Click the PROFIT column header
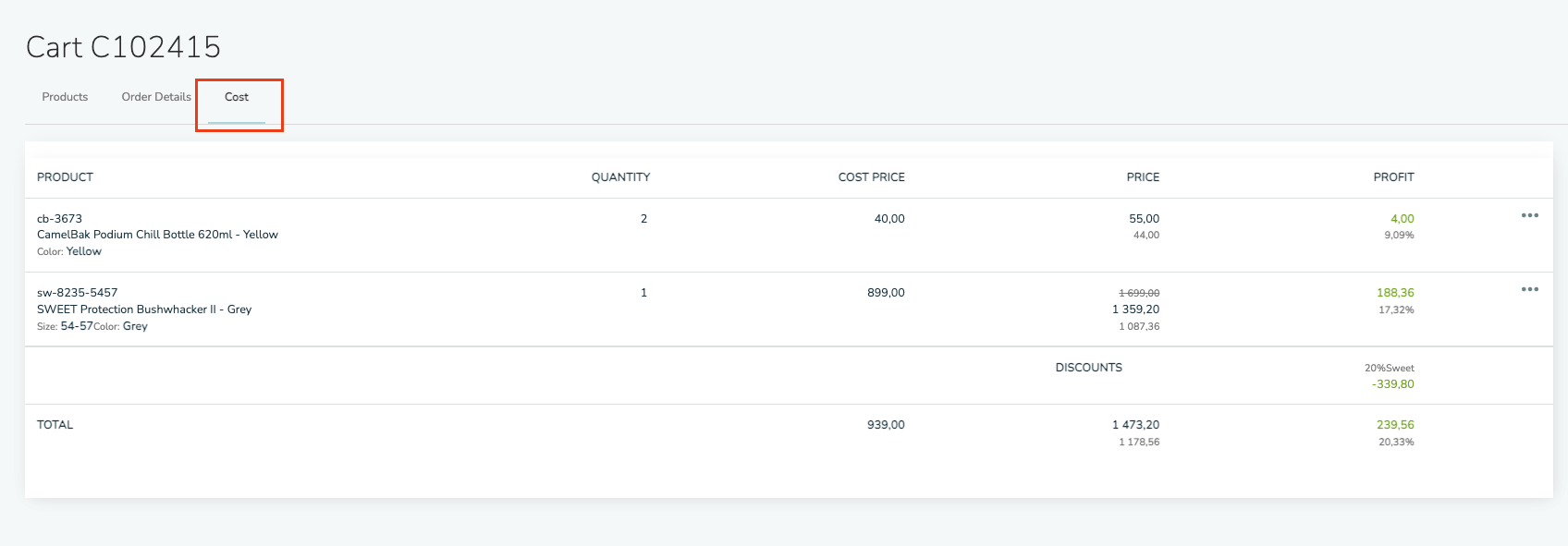This screenshot has width=1568, height=546. 1393,177
